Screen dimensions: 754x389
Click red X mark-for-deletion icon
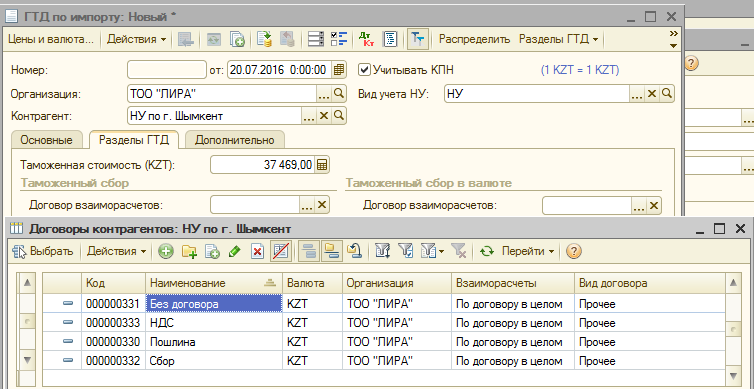tap(258, 251)
